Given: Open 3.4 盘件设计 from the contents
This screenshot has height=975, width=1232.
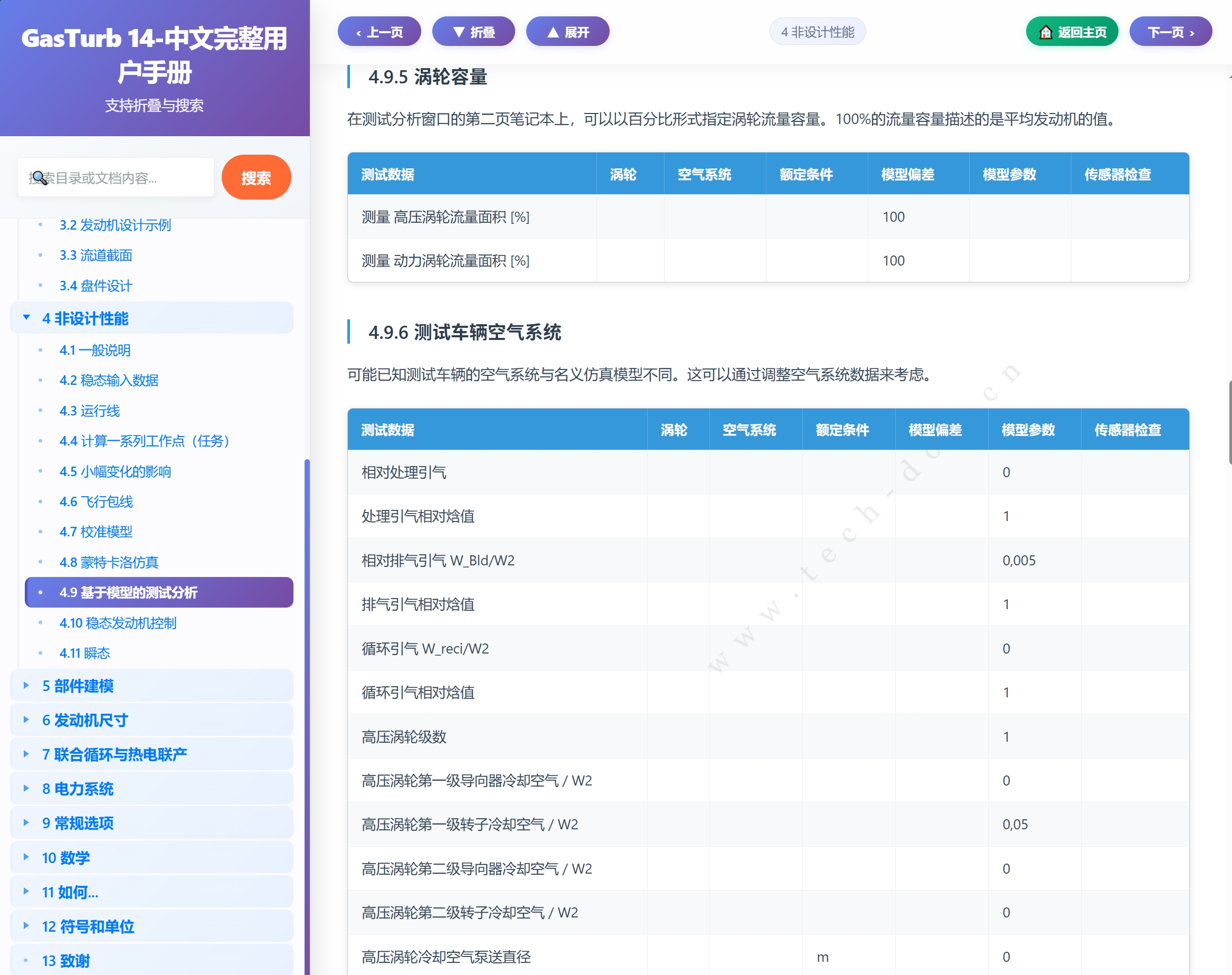Looking at the screenshot, I should click(x=95, y=286).
